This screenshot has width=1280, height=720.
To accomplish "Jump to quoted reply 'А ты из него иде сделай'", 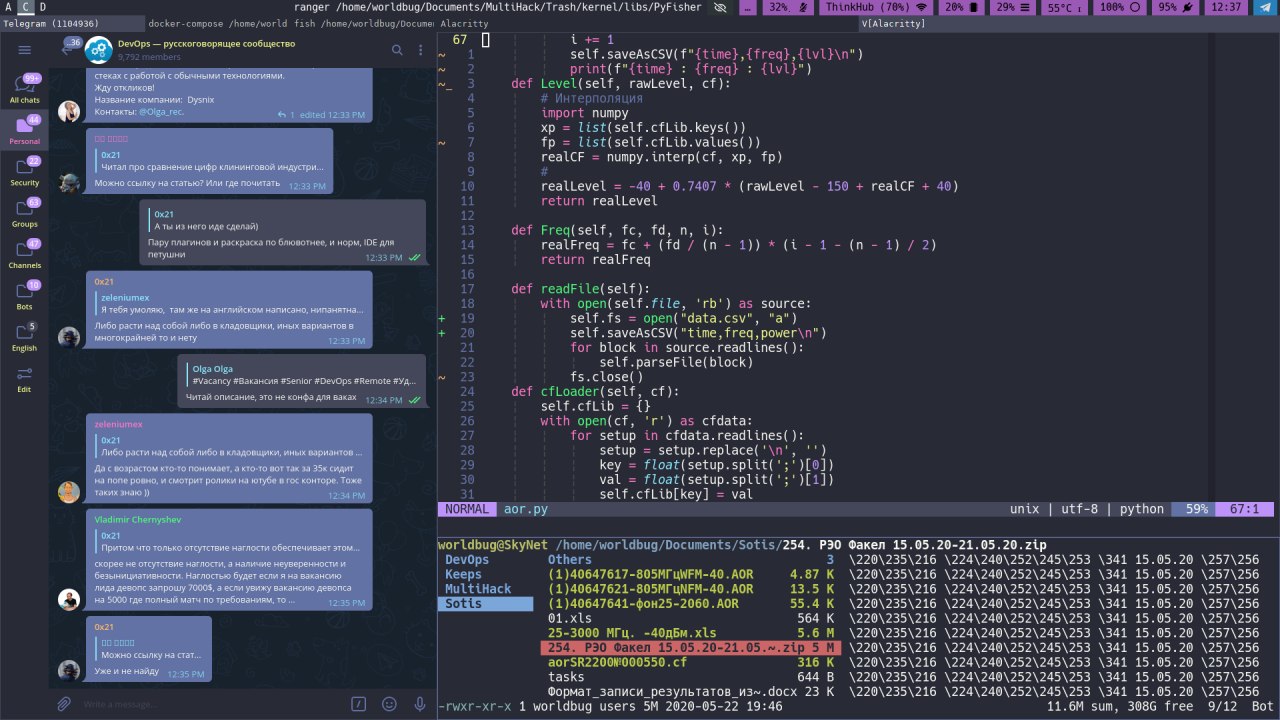I will 283,221.
